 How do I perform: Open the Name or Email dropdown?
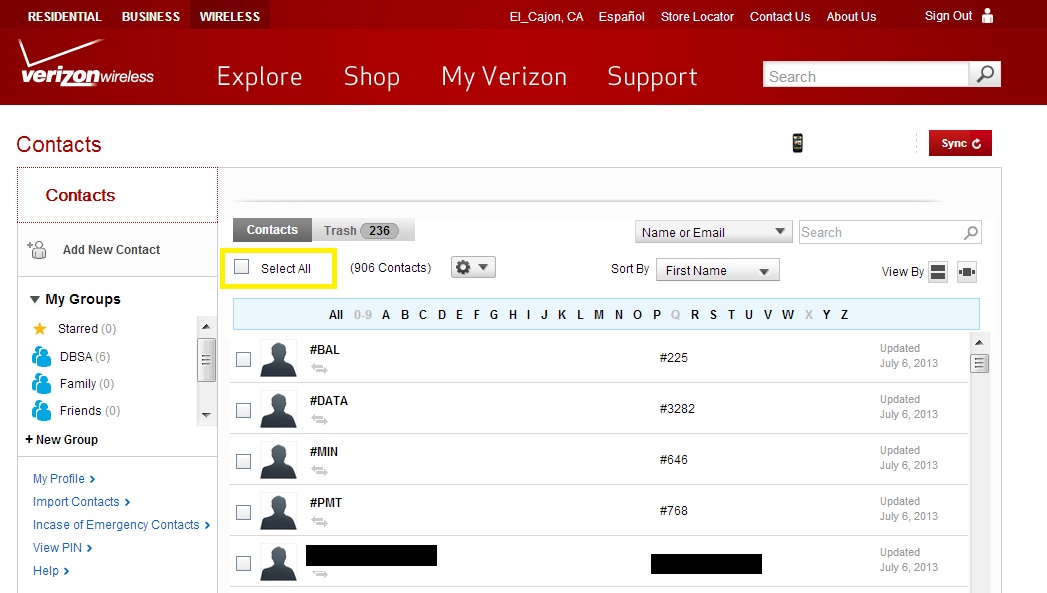713,232
